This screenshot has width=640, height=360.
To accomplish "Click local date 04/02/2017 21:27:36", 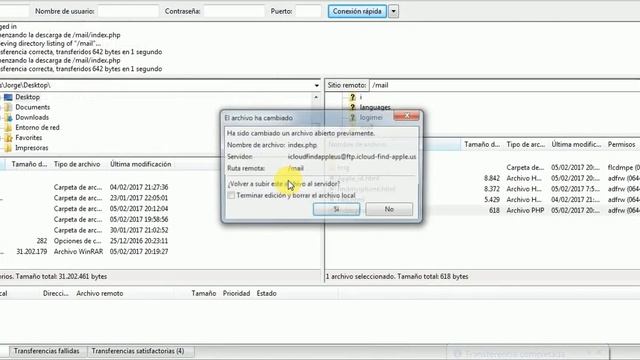I will (139, 187).
